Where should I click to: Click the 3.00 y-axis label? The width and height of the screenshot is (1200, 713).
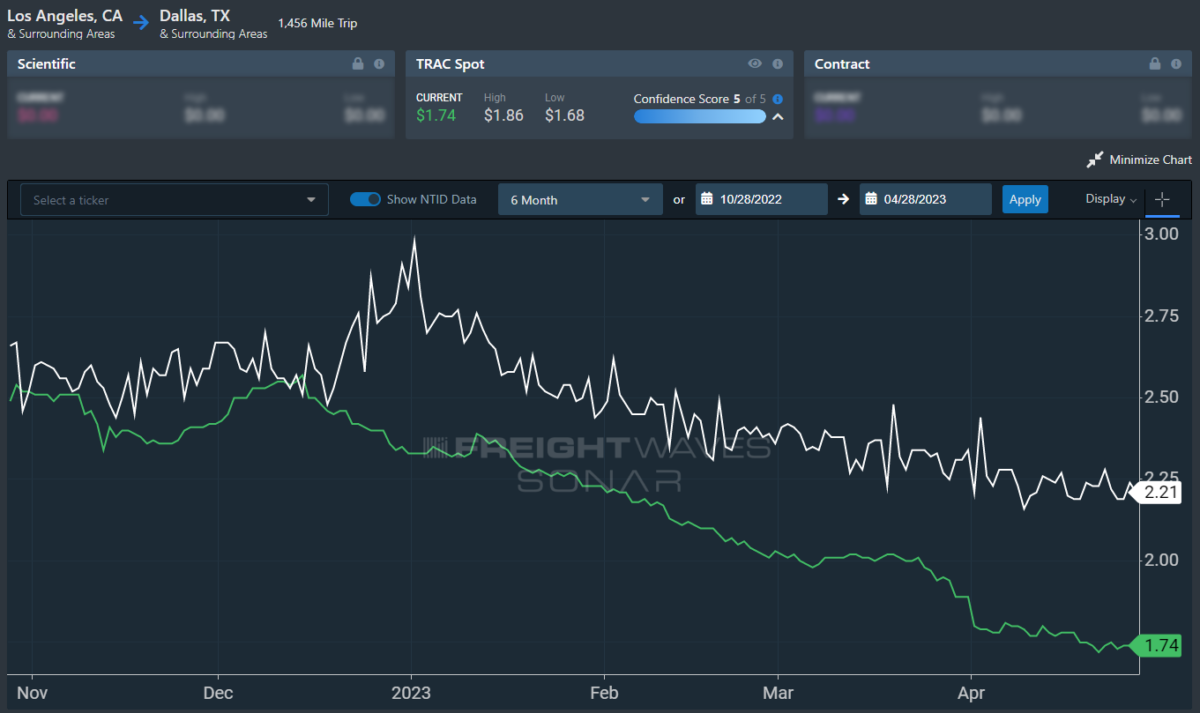click(x=1161, y=234)
